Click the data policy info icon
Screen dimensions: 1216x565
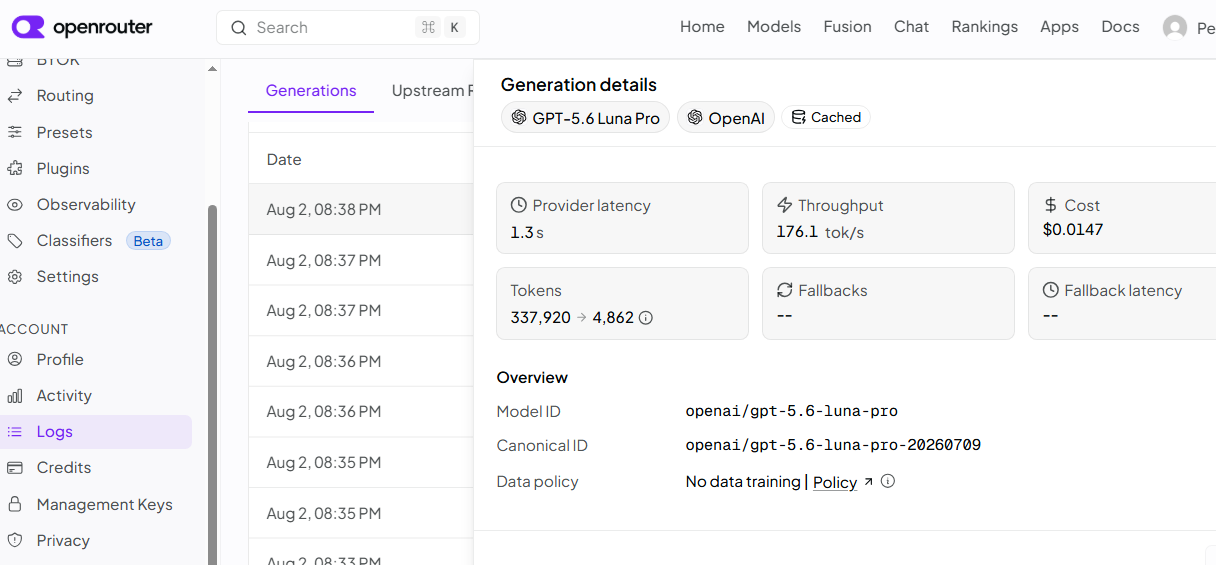(x=887, y=481)
